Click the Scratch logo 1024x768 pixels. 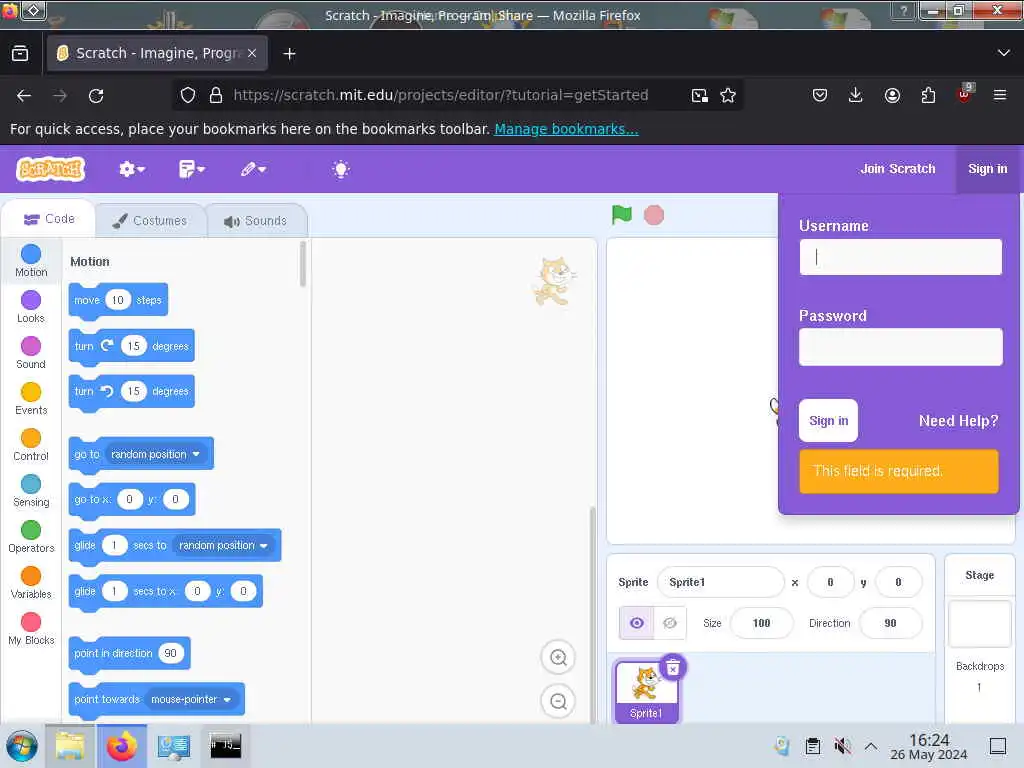50,169
